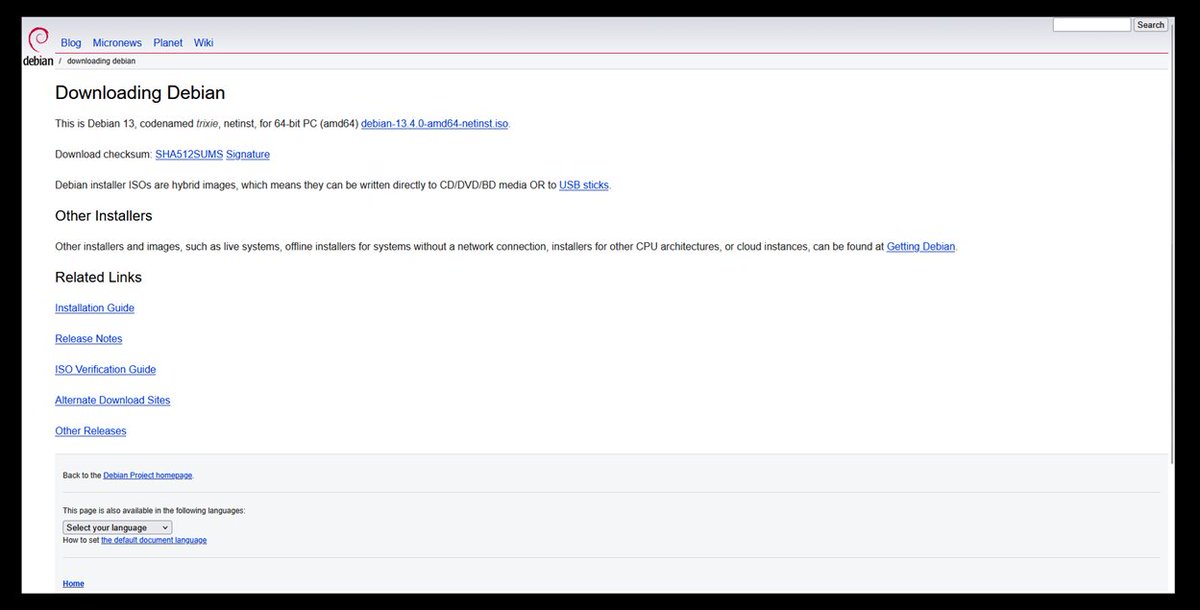Screen dimensions: 1200x610
Task: Open the Micronews navigation link
Action: click(117, 43)
